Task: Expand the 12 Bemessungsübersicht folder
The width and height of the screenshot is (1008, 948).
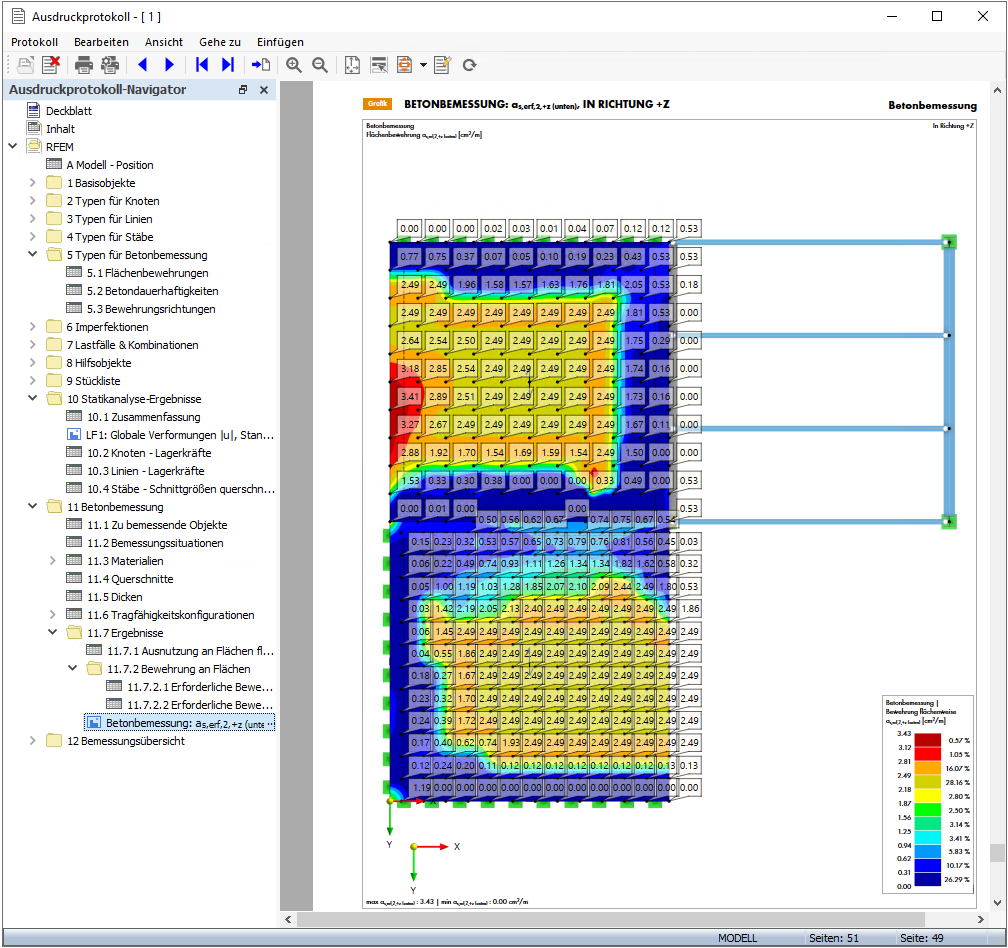Action: 33,741
